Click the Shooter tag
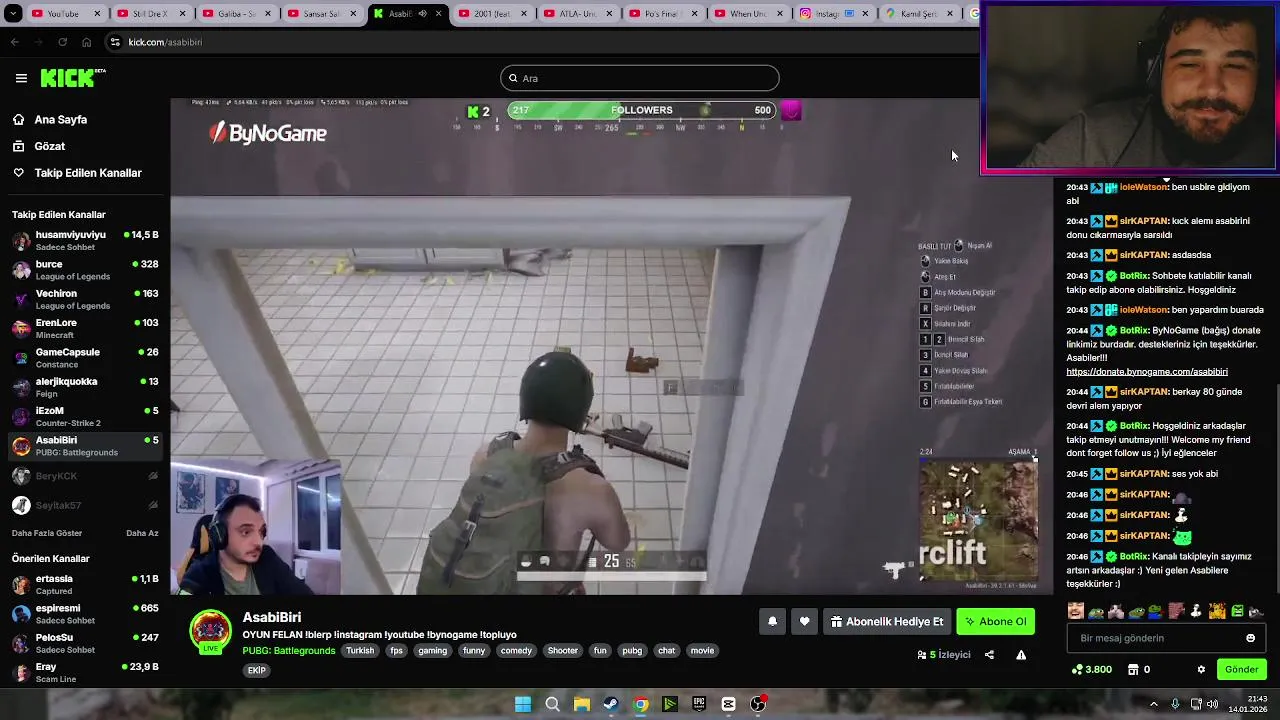 (x=562, y=650)
